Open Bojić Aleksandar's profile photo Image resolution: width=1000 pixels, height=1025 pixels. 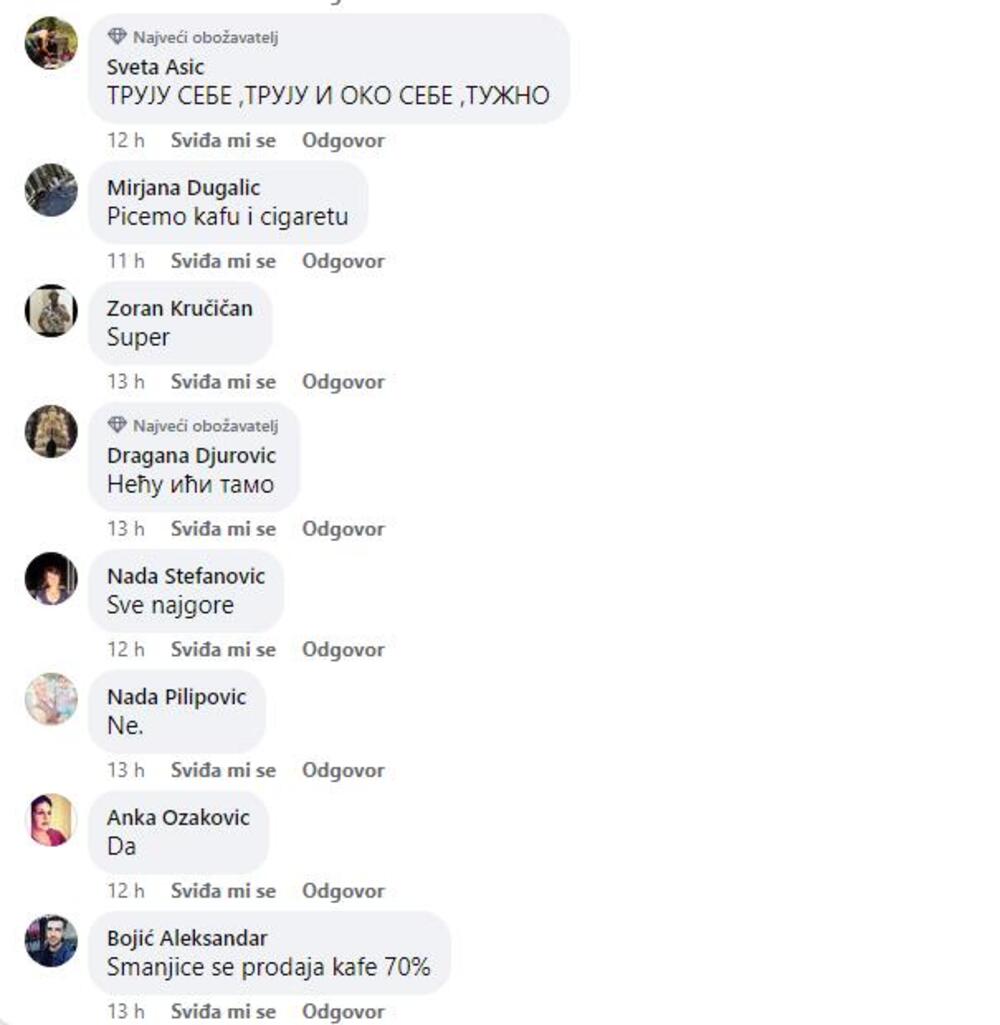pos(51,941)
